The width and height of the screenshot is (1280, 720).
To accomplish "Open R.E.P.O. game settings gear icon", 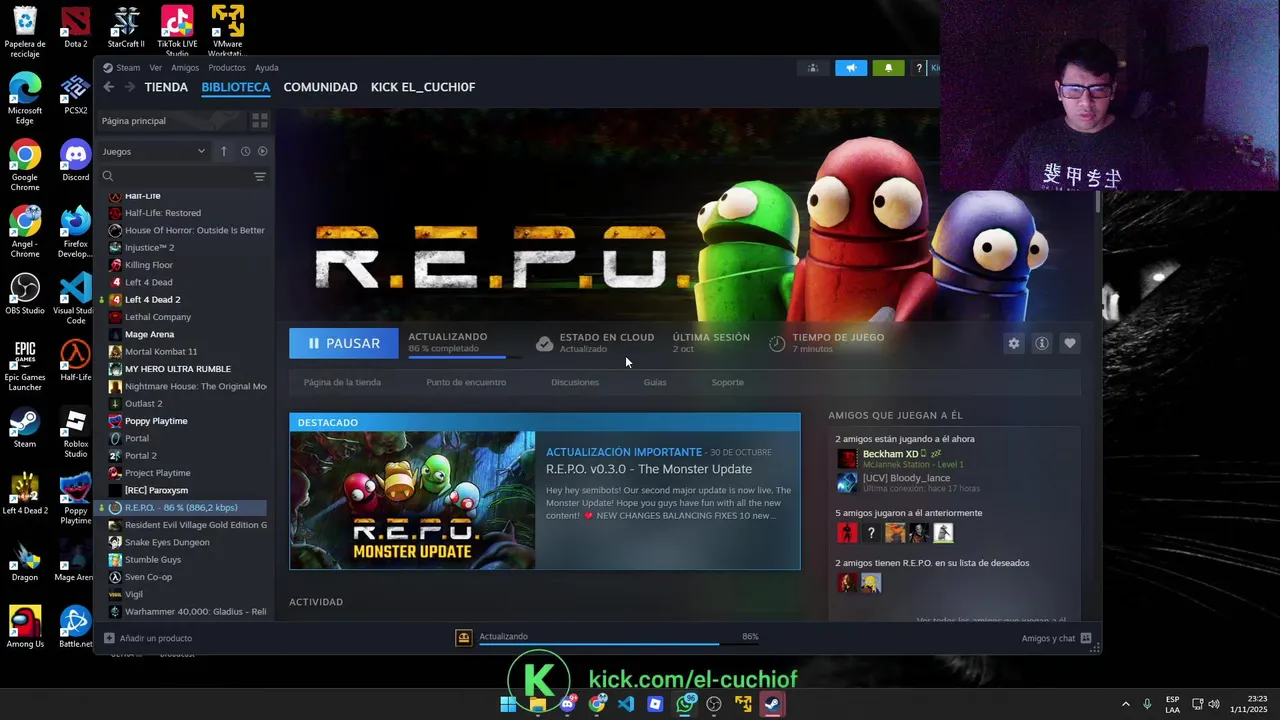I will pos(1014,343).
